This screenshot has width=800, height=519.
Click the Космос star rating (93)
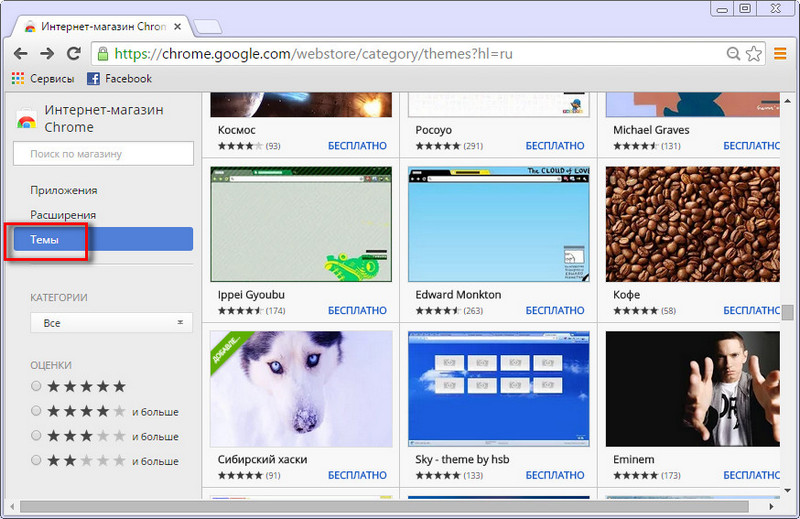(x=249, y=146)
